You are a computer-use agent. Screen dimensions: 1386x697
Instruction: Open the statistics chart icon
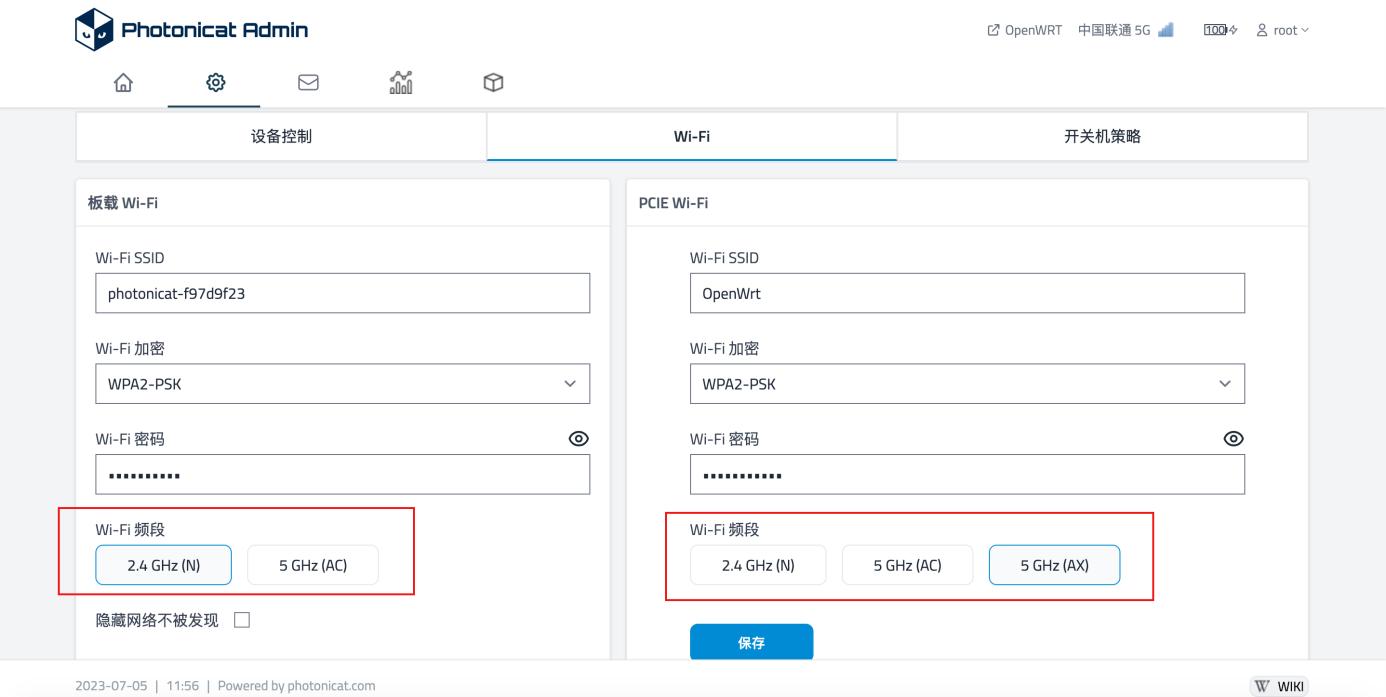400,84
